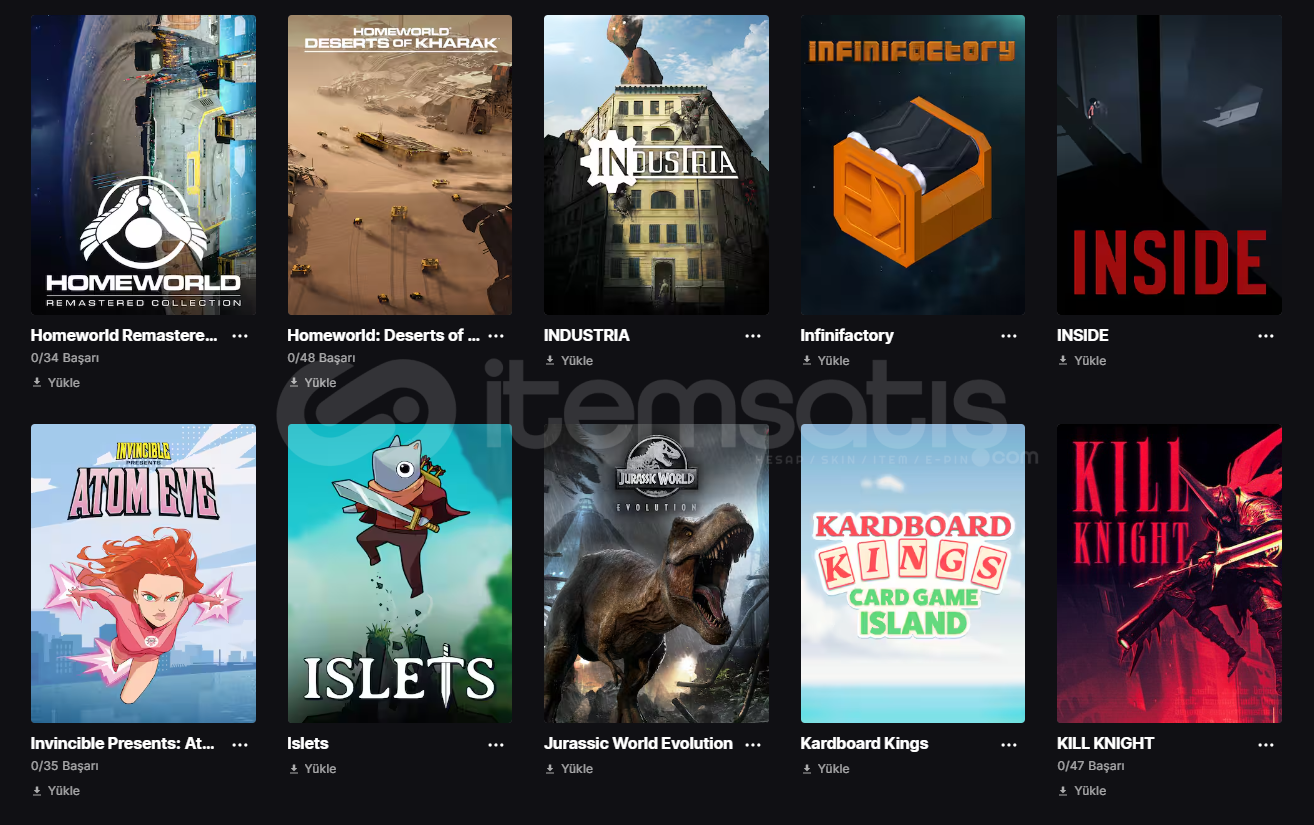Click the download icon under Kardboard Kings
Image resolution: width=1314 pixels, height=825 pixels.
point(807,769)
